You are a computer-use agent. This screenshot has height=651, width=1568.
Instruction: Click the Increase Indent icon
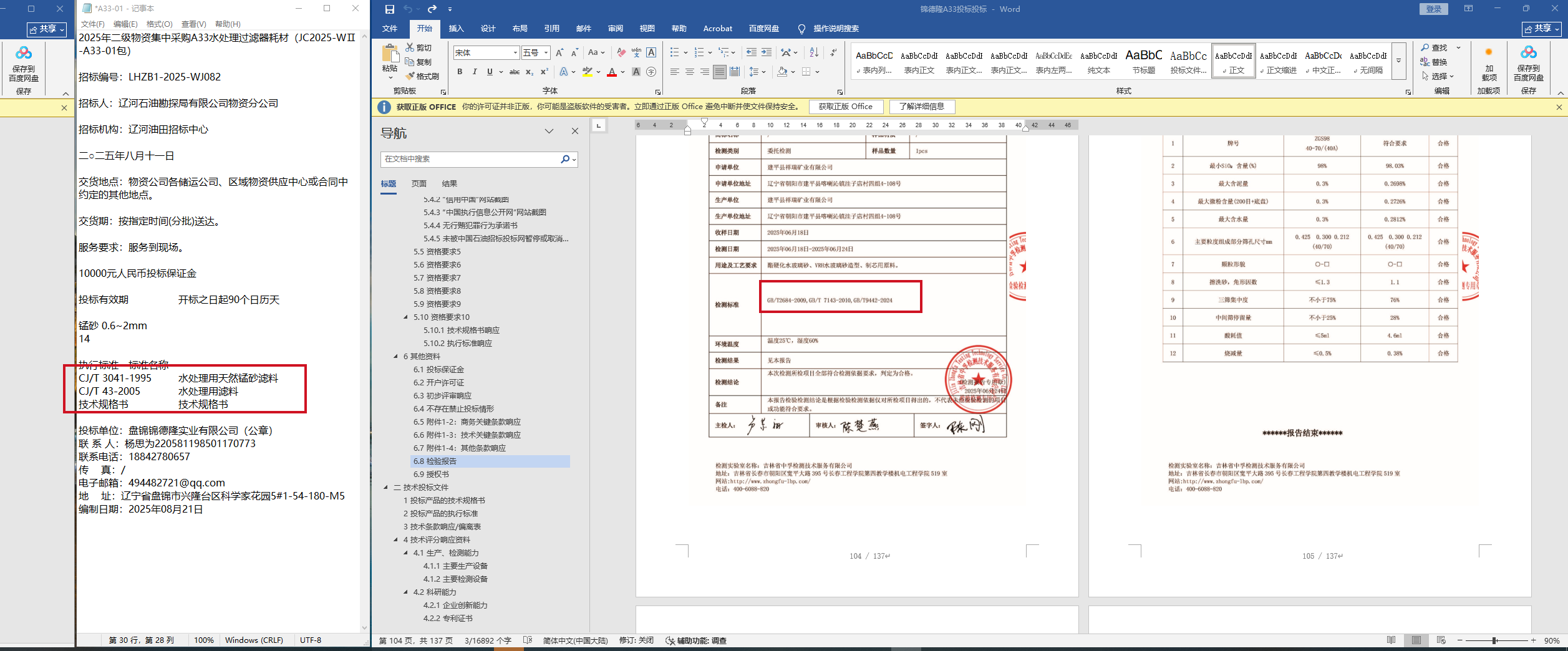767,53
